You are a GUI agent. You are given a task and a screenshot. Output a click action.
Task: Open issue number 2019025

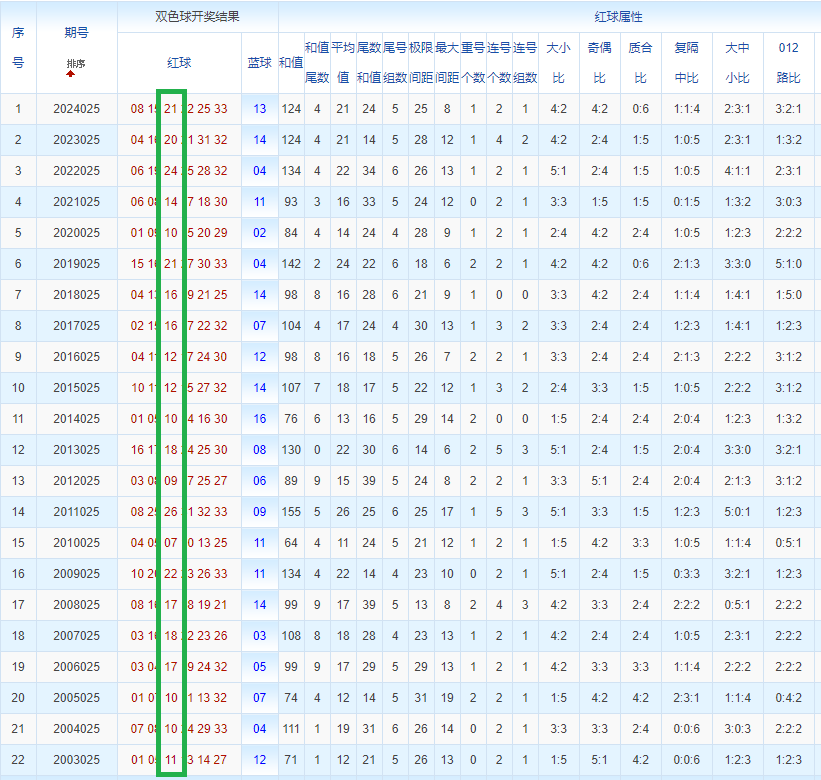pos(76,264)
